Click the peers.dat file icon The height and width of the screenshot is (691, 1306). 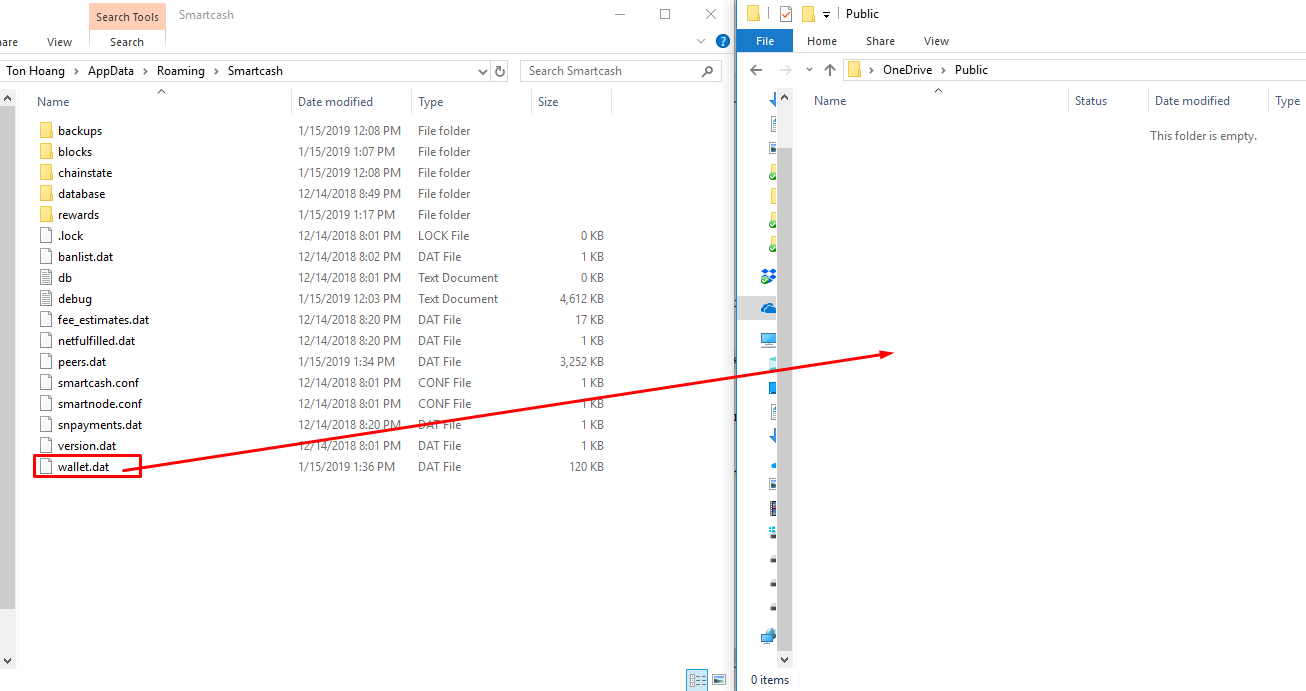click(46, 361)
